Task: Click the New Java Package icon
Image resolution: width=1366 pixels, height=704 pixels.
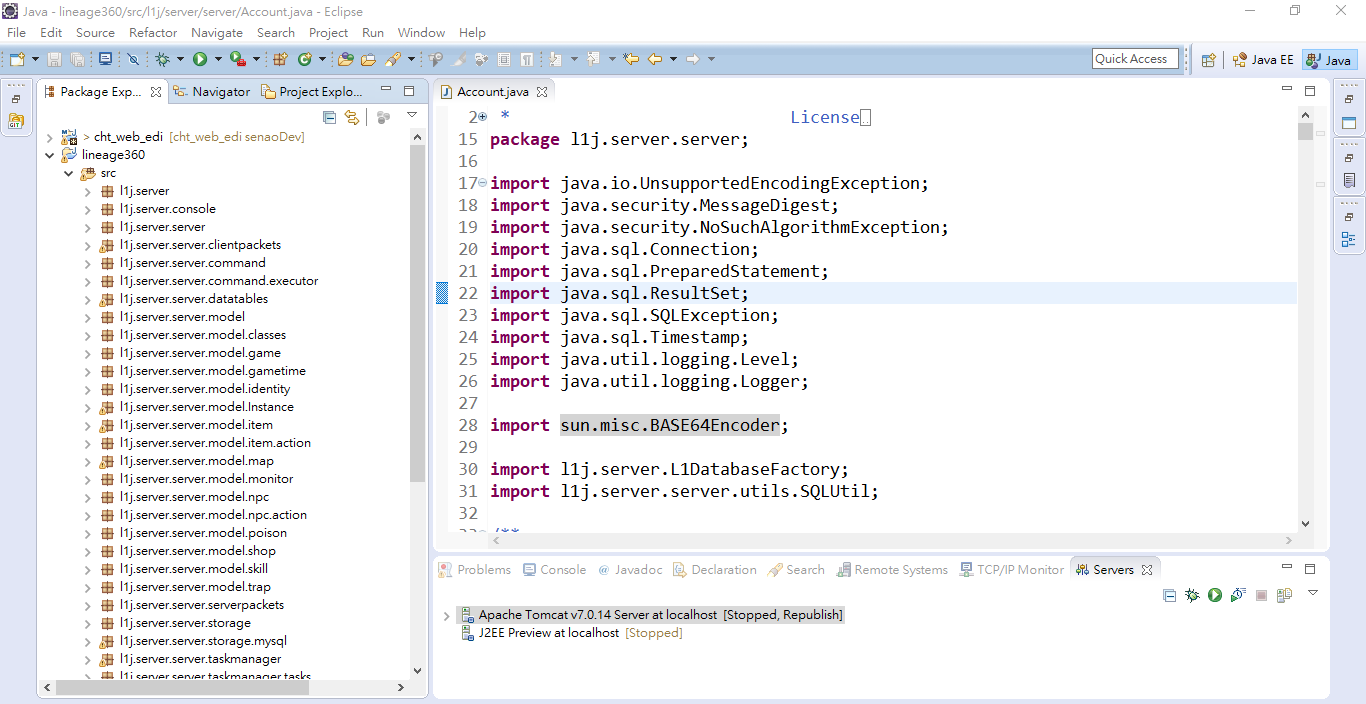Action: (279, 59)
